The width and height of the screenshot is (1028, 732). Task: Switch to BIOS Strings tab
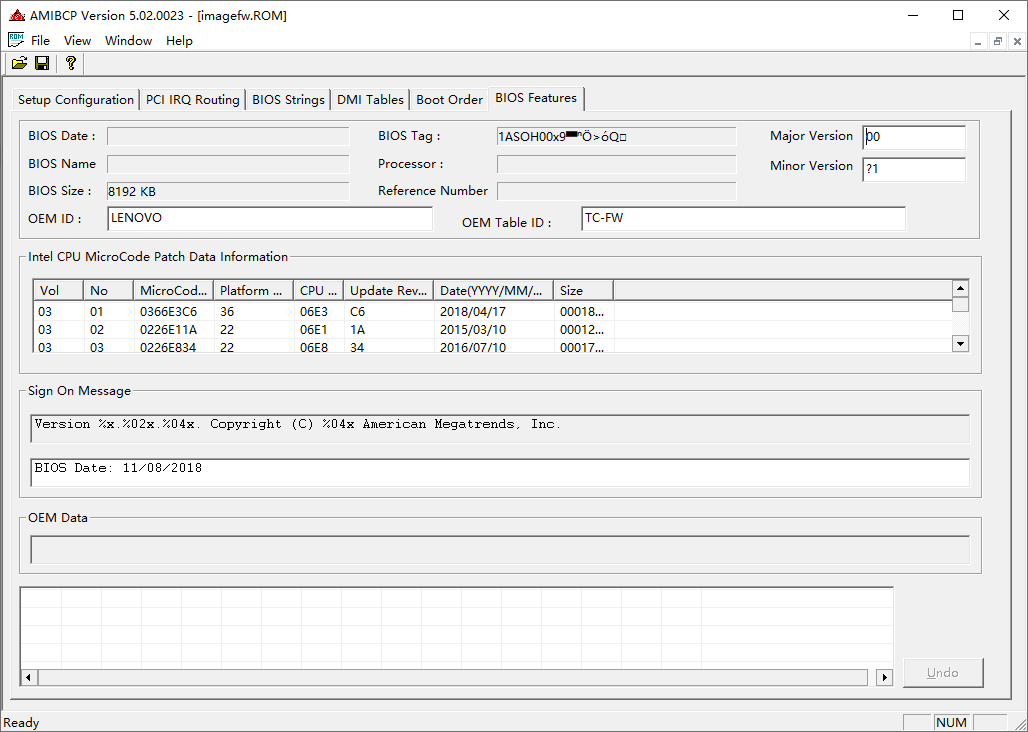pyautogui.click(x=288, y=100)
